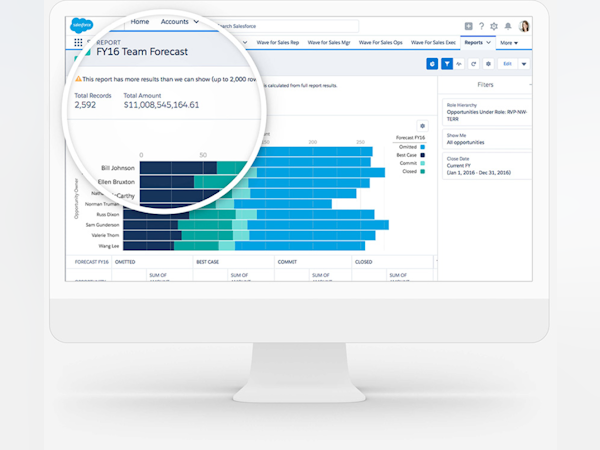Click the Commit legend color swatch
Image resolution: width=600 pixels, height=450 pixels.
click(x=423, y=163)
